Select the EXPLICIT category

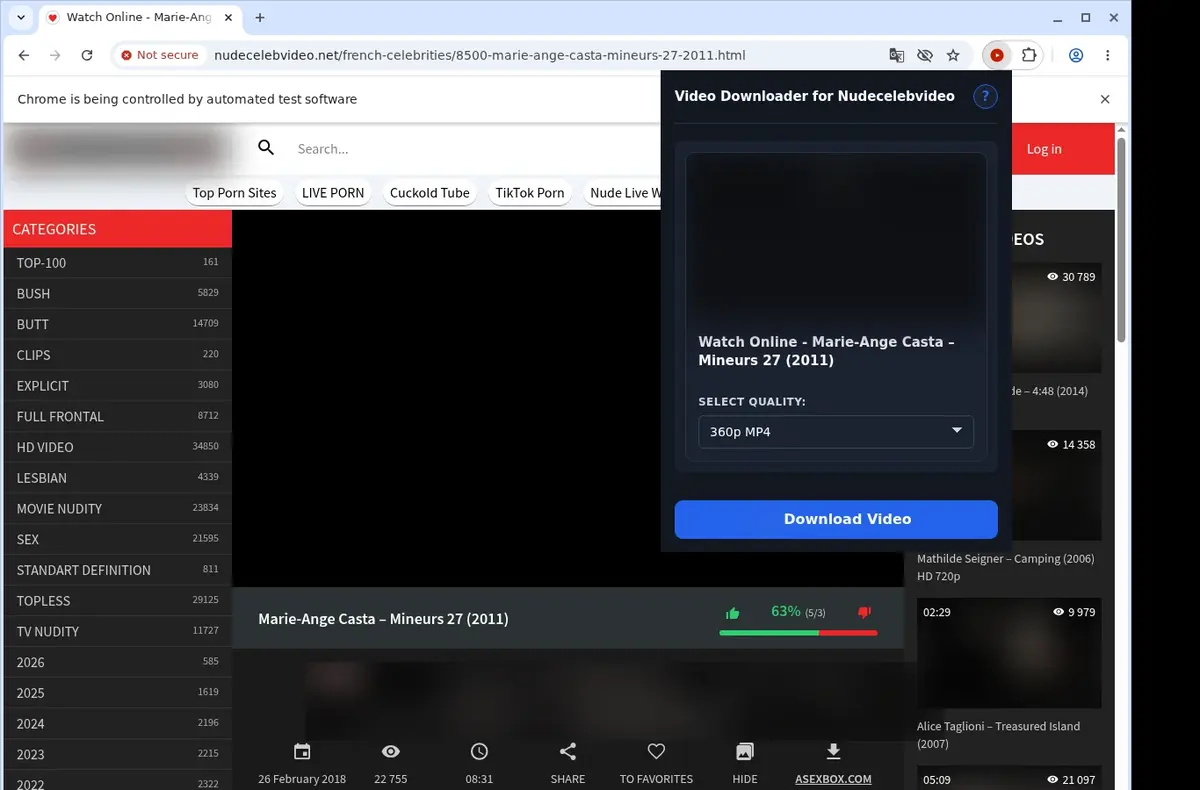click(117, 386)
